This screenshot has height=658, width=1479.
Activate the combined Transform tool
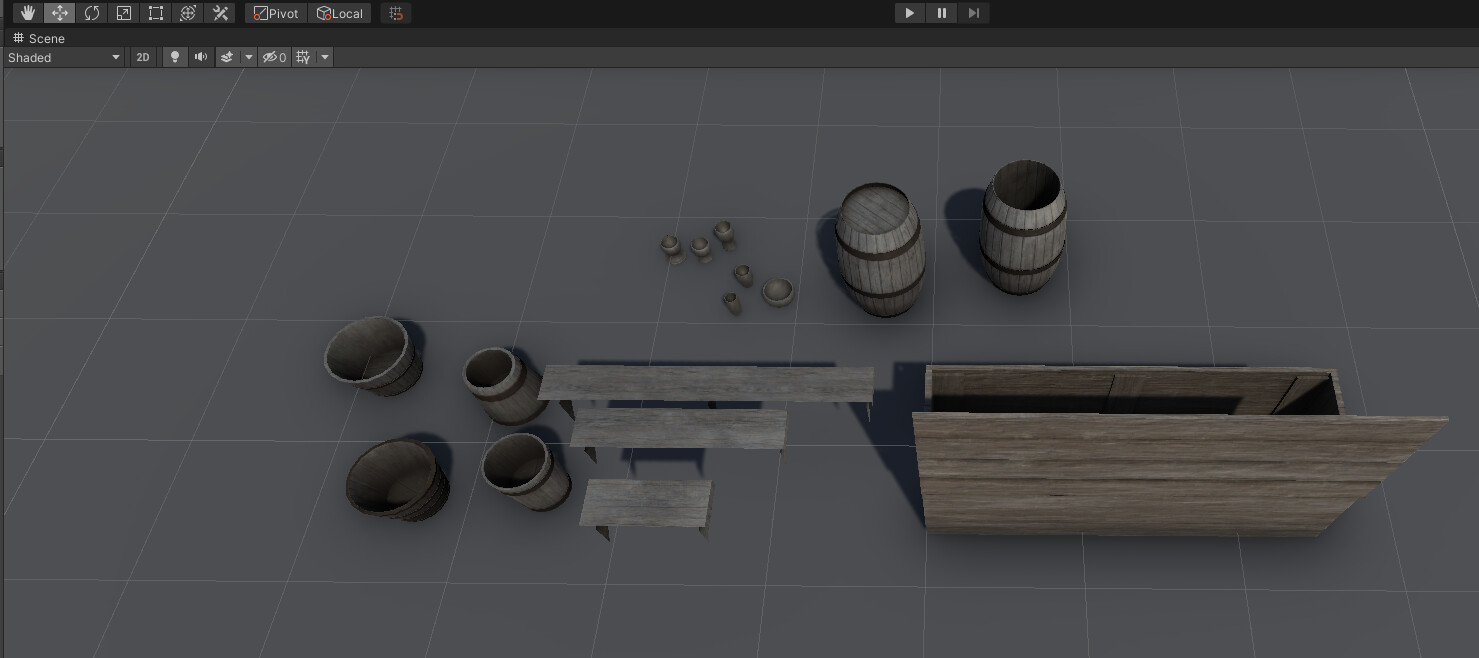point(188,12)
